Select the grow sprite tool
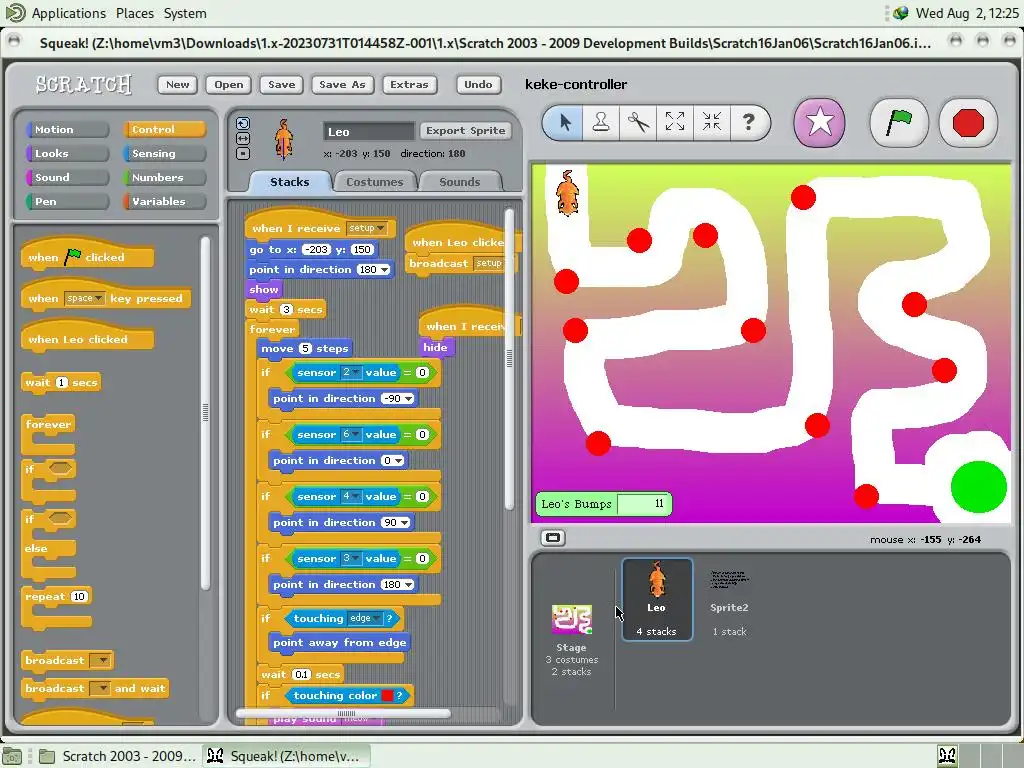 pyautogui.click(x=675, y=122)
